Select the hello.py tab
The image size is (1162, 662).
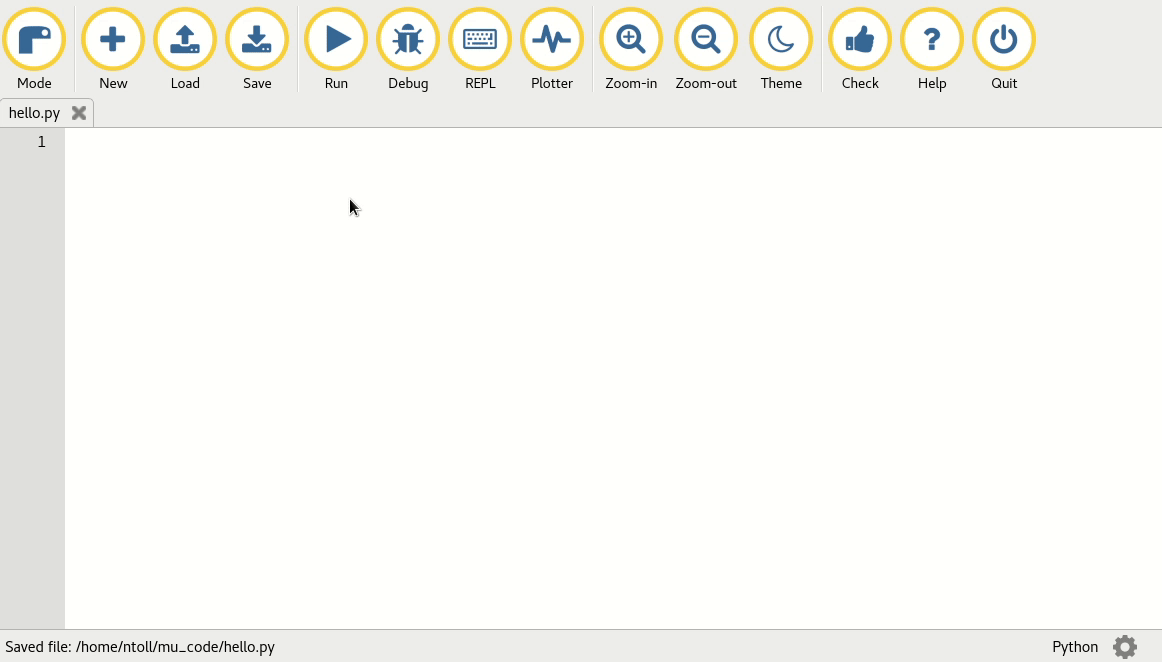35,113
